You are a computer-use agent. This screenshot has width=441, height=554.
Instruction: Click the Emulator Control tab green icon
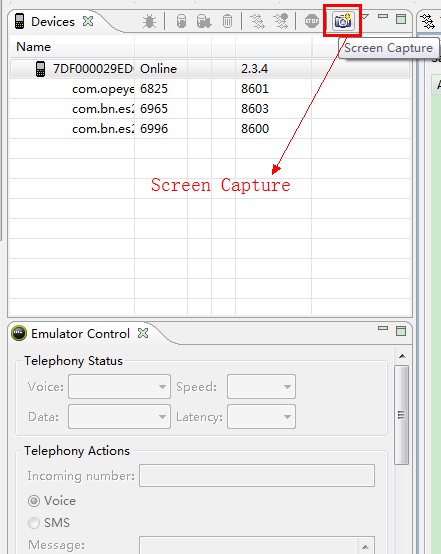[x=19, y=333]
